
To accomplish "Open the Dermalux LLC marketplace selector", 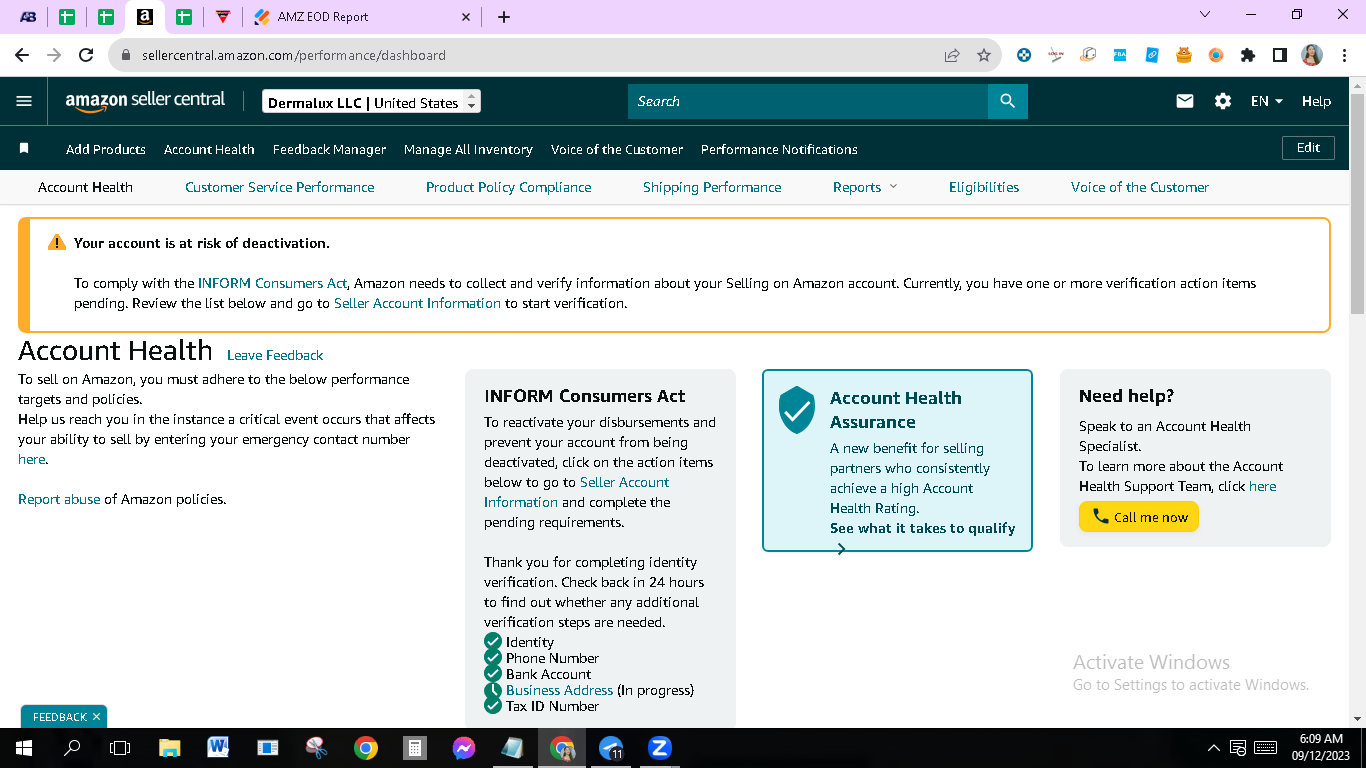I will (x=372, y=102).
